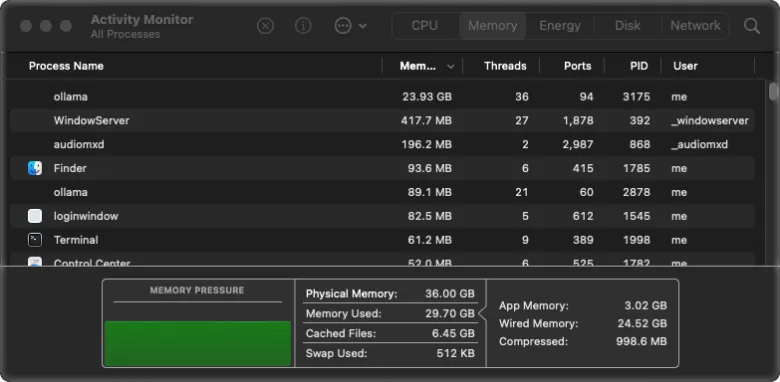Select the loginwindow app icon
This screenshot has width=780, height=382.
[35, 216]
